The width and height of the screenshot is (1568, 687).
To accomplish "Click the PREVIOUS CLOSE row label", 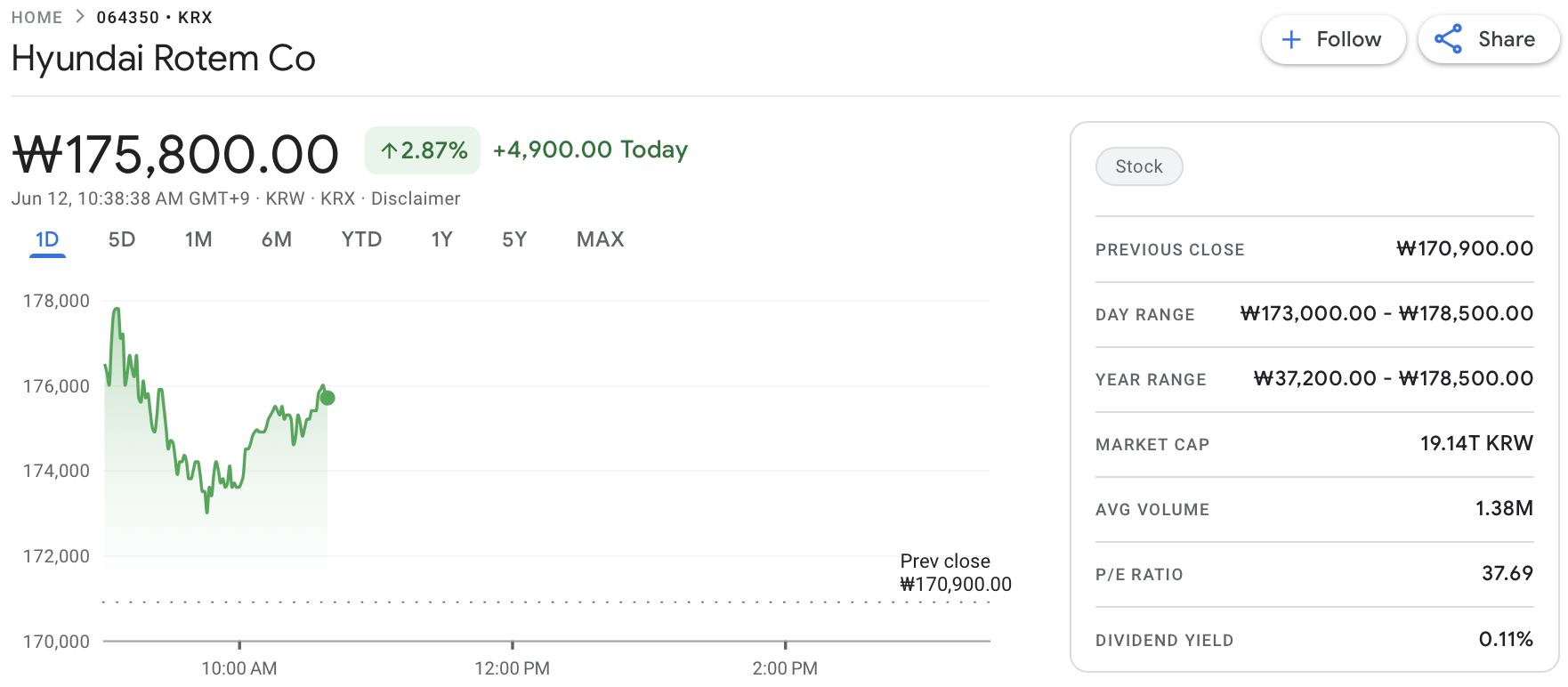I will (x=1169, y=250).
